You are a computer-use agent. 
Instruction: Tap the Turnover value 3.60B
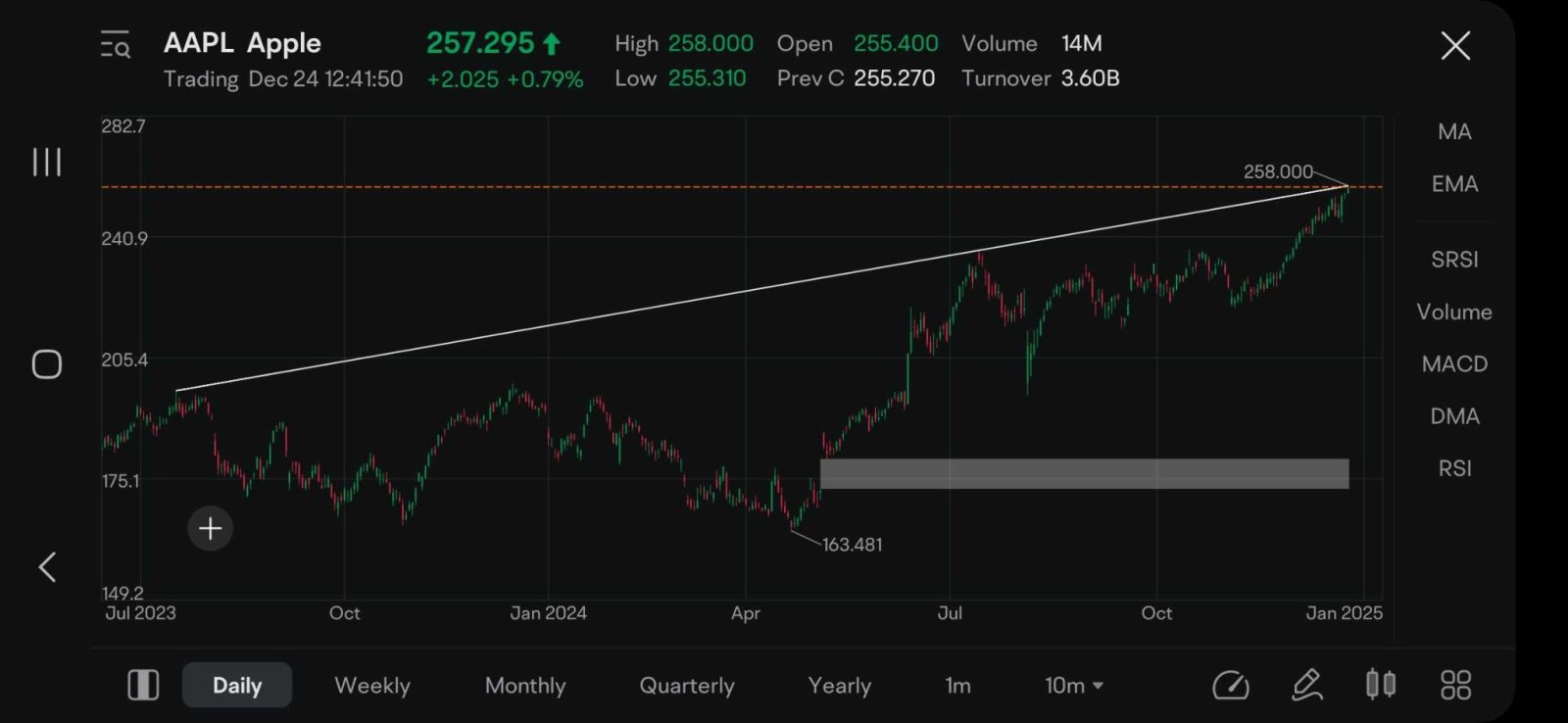1090,78
